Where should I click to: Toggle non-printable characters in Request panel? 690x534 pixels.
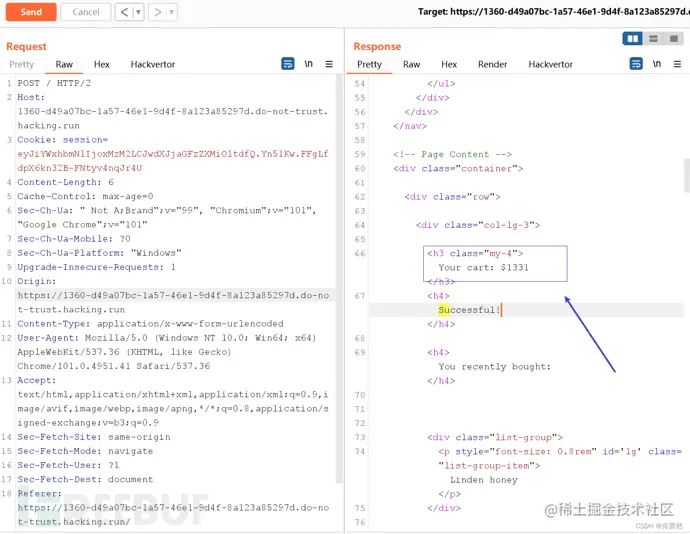[x=308, y=64]
